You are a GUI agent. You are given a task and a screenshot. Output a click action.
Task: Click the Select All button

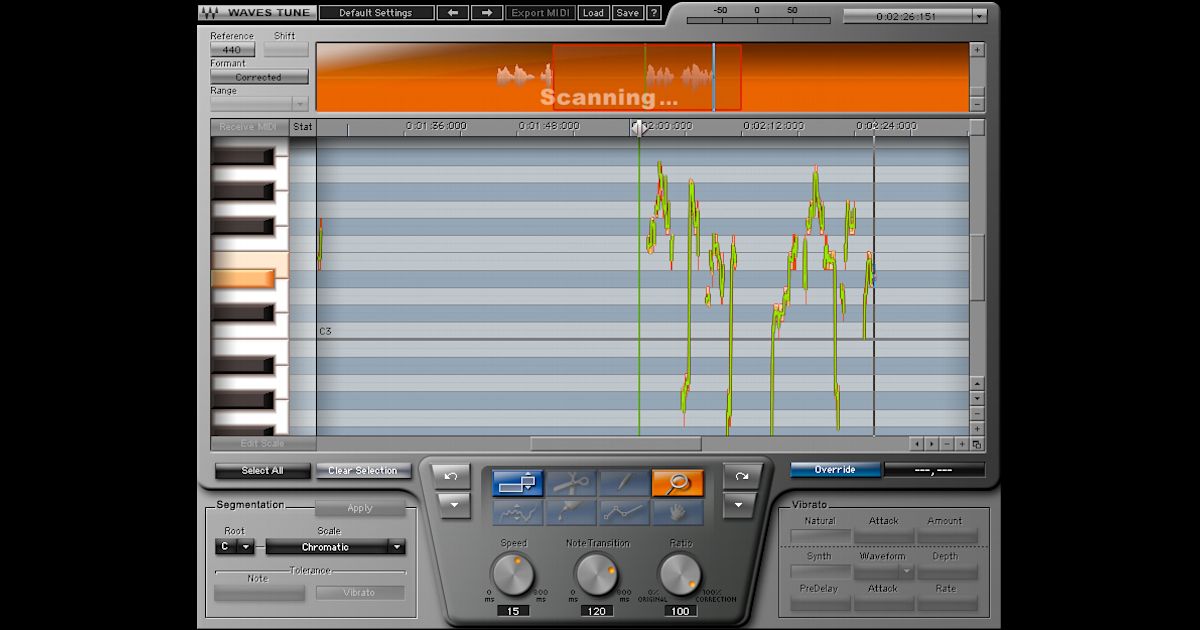click(262, 470)
